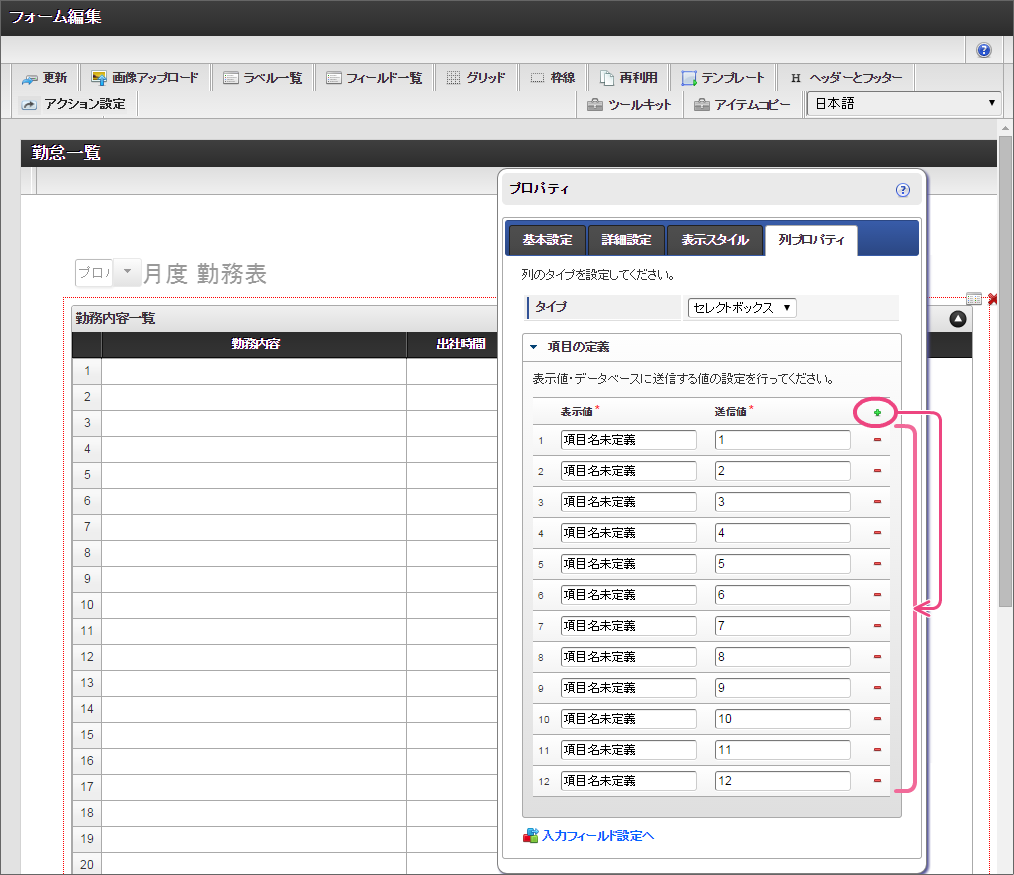Click the 送信値 field in row 7
Viewport: 1014px width, 875px height.
pyautogui.click(x=782, y=626)
